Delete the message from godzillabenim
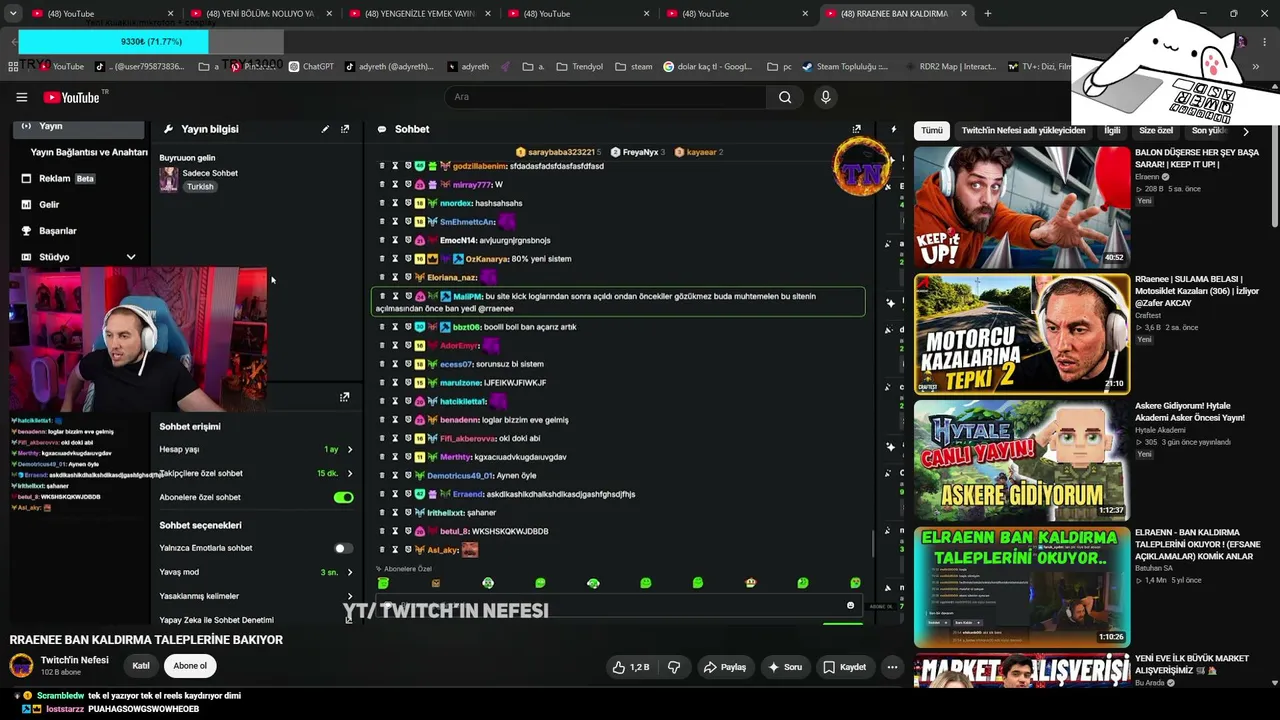The width and height of the screenshot is (1280, 720). click(382, 166)
